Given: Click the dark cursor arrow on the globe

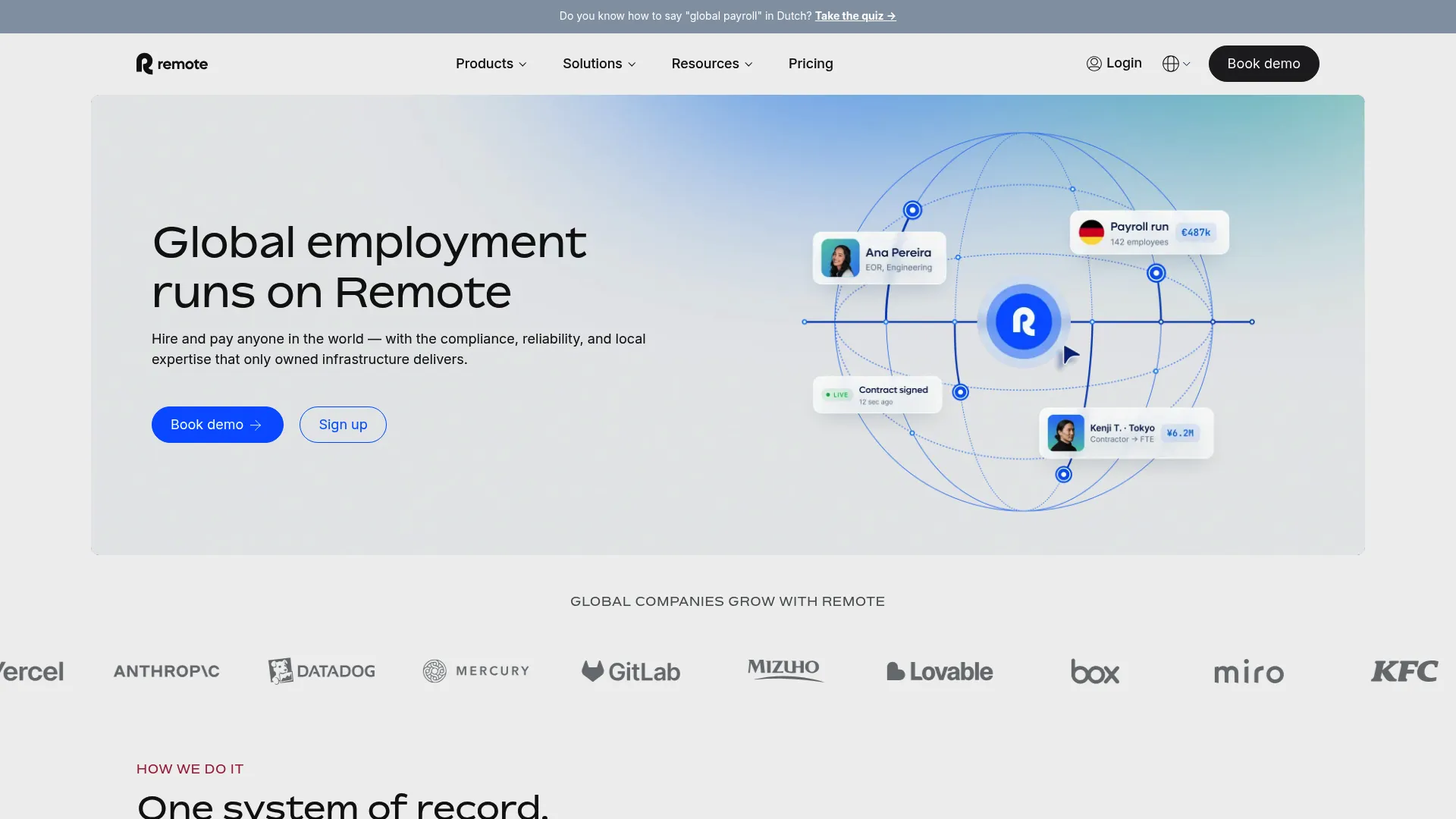Looking at the screenshot, I should coord(1070,354).
